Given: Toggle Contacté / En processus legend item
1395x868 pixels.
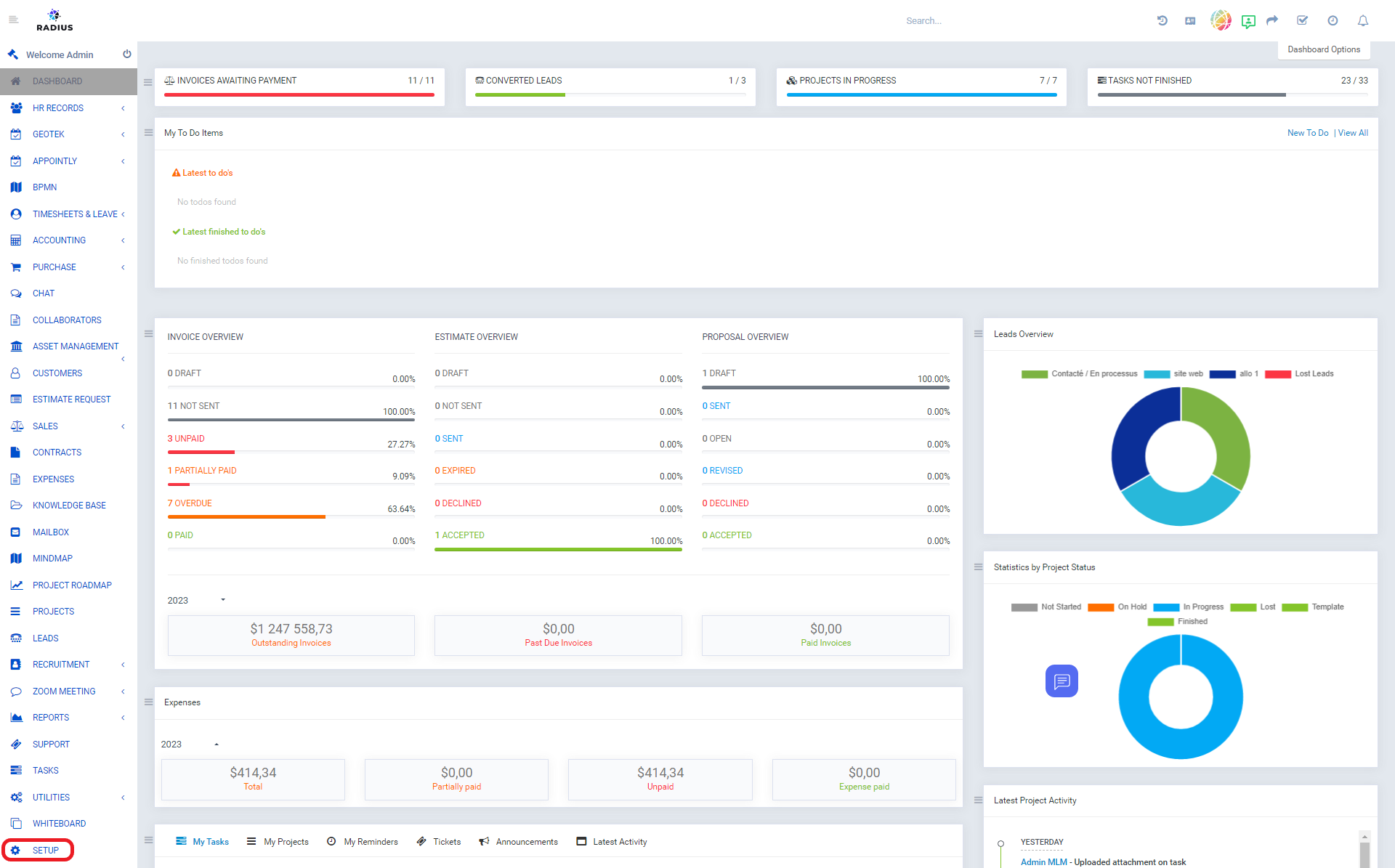Looking at the screenshot, I should click(1080, 373).
